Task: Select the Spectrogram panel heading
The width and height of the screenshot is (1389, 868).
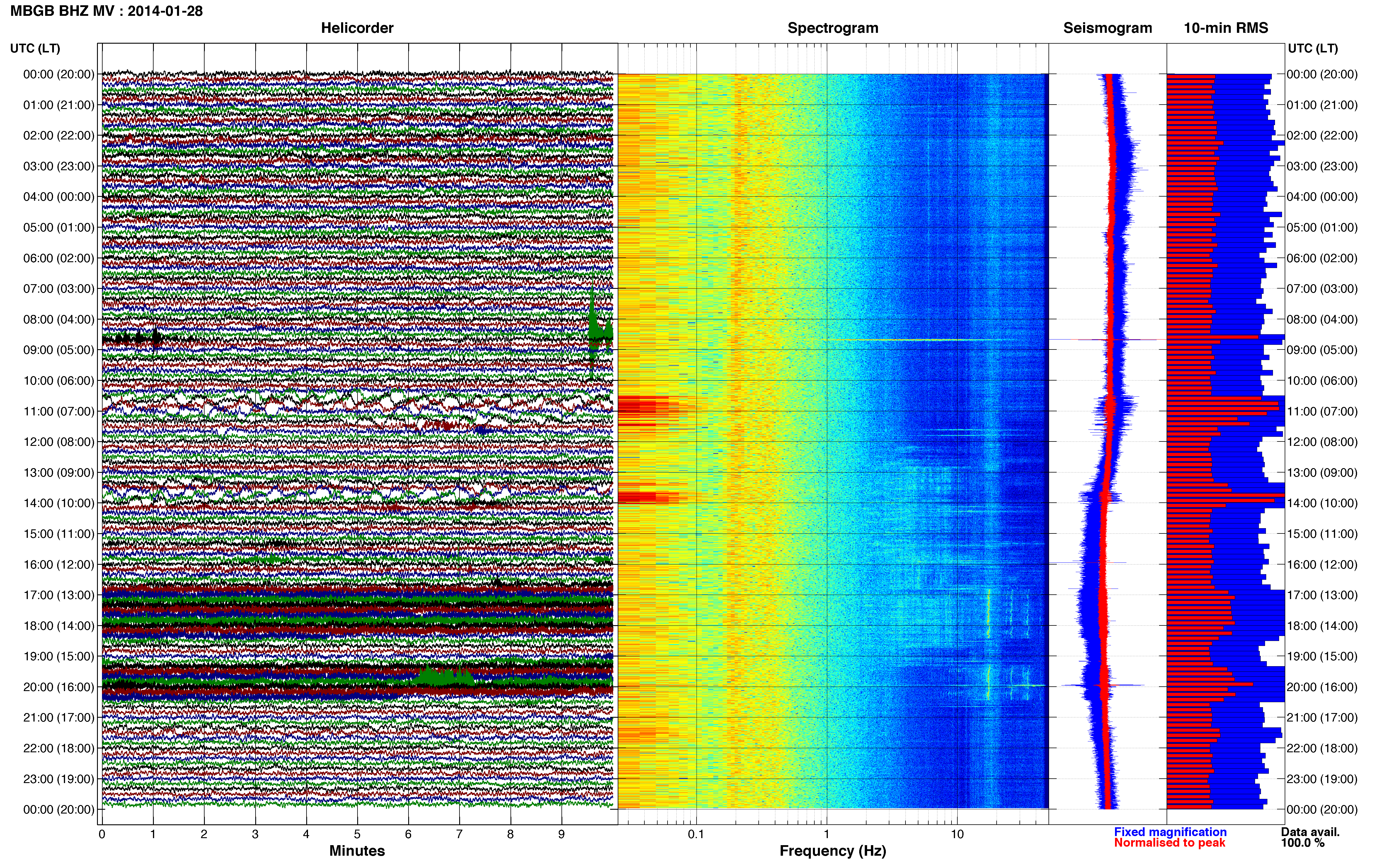Action: (x=833, y=28)
